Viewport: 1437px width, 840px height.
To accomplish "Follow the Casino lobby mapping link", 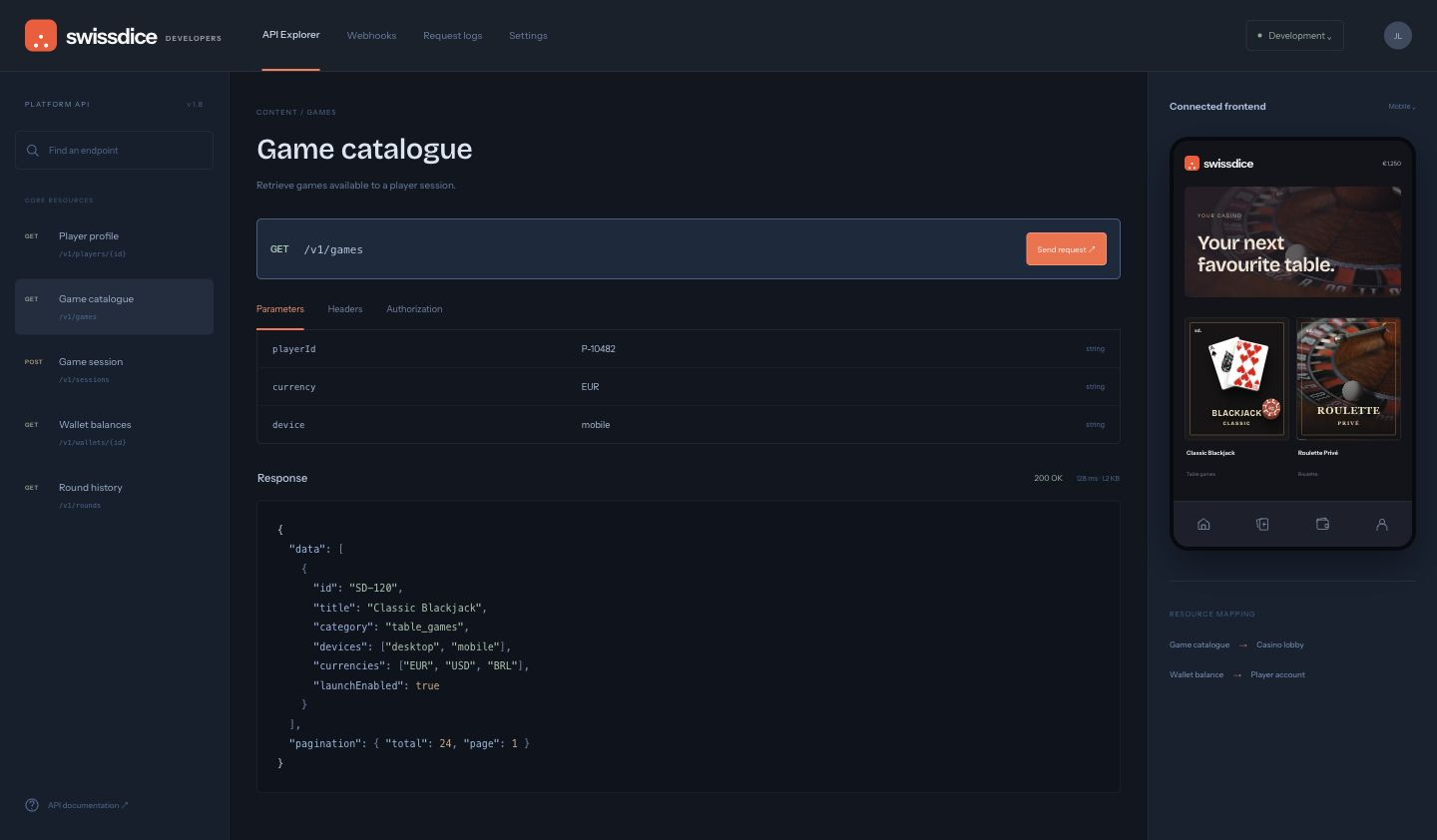I will (x=1280, y=645).
